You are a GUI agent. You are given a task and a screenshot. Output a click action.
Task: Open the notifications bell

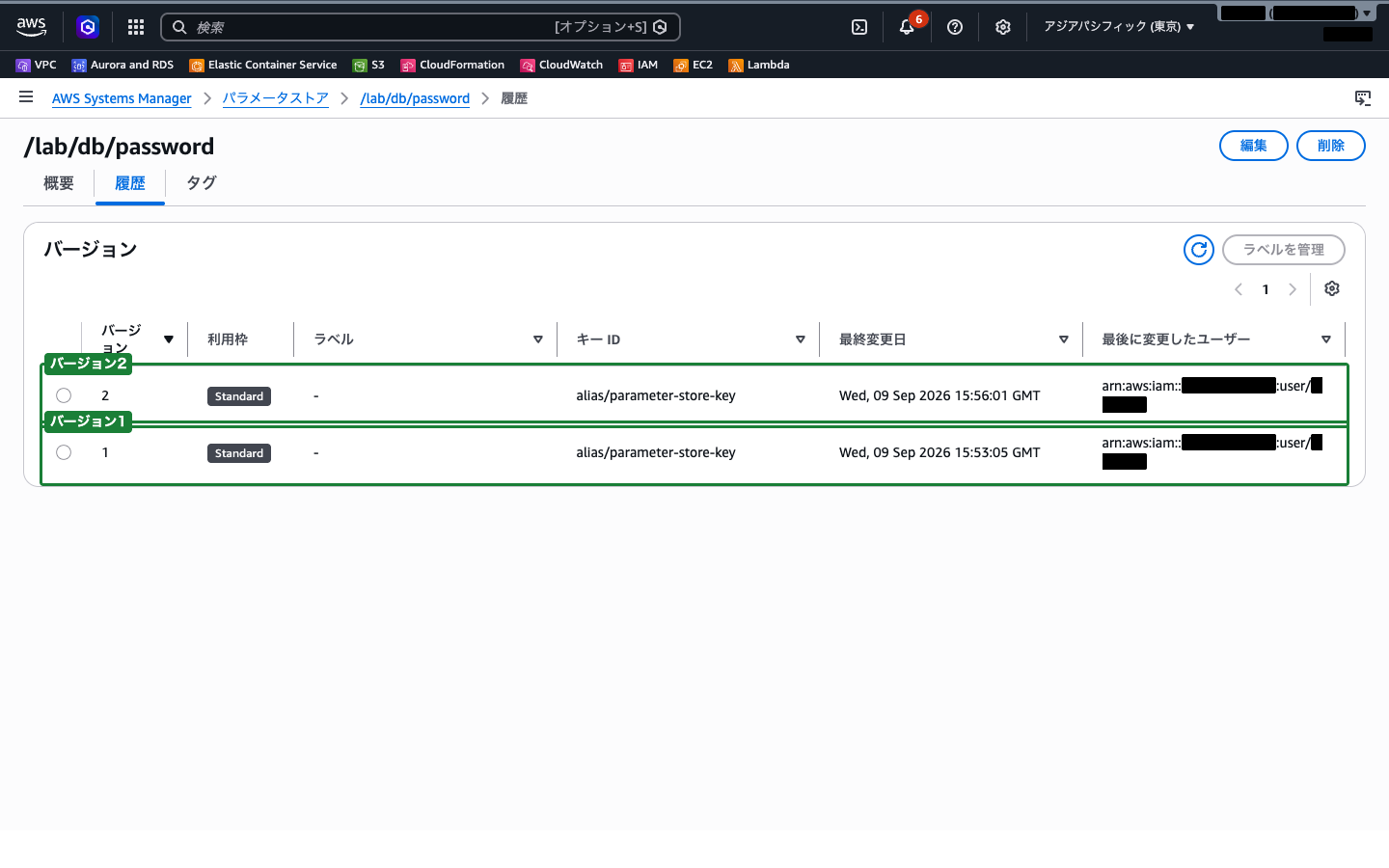coord(907,27)
